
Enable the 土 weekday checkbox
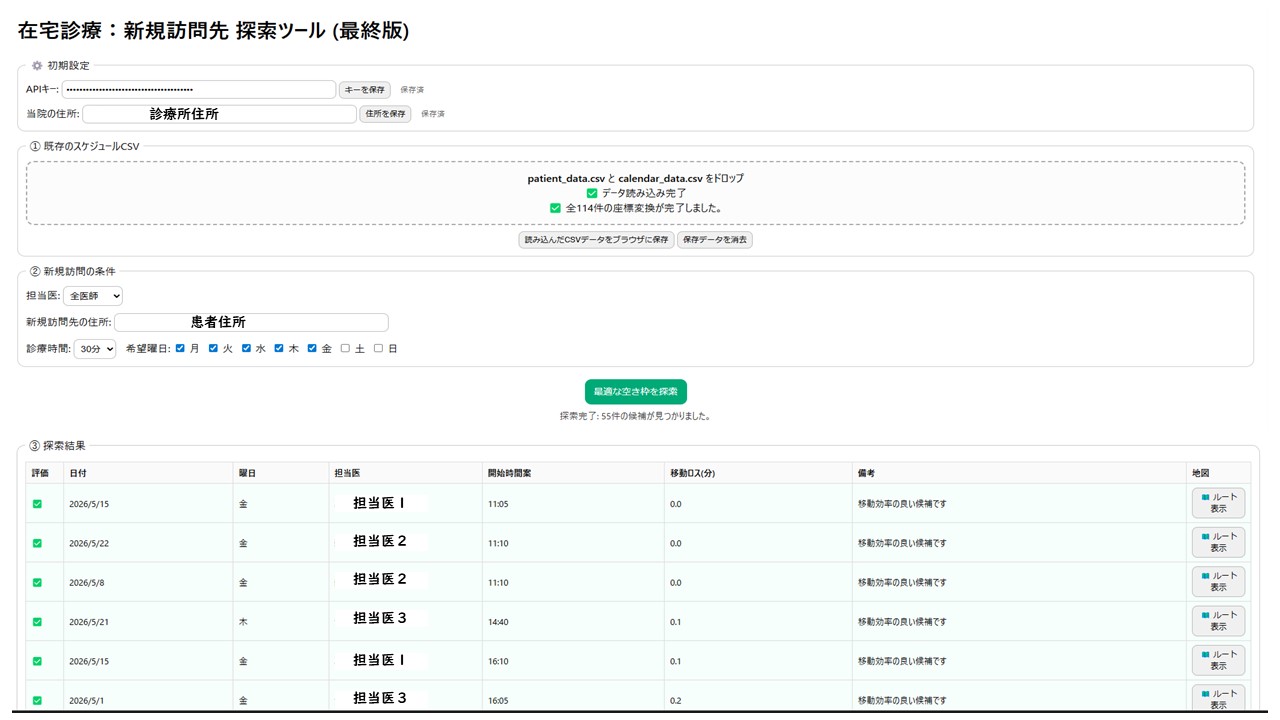pyautogui.click(x=345, y=348)
